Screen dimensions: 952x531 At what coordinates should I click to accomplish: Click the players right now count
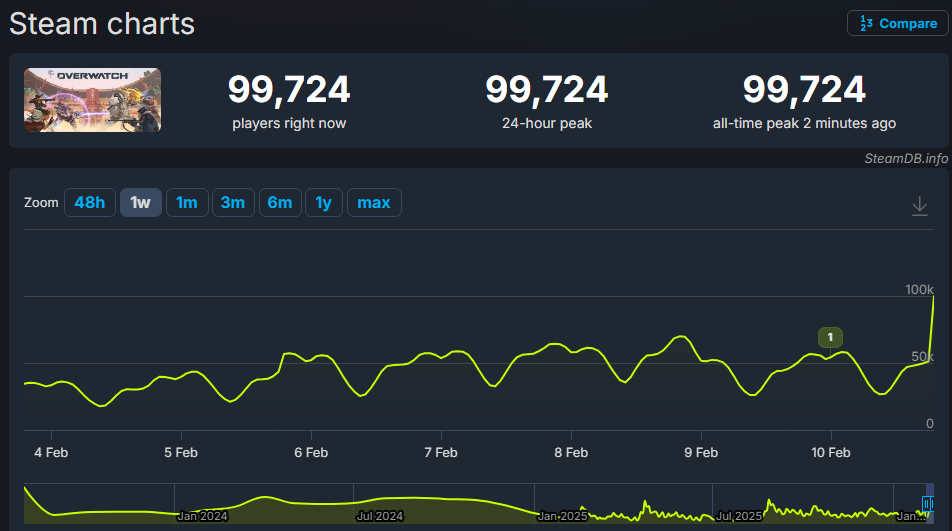289,89
